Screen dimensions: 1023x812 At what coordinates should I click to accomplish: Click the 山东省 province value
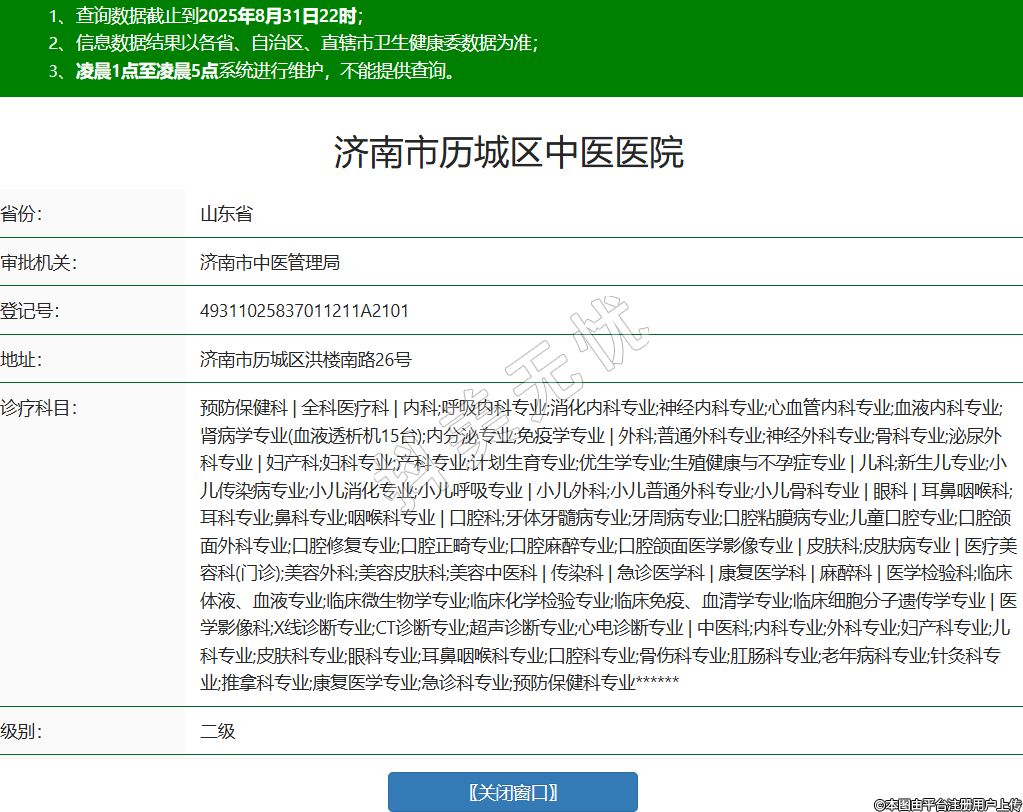tap(226, 214)
